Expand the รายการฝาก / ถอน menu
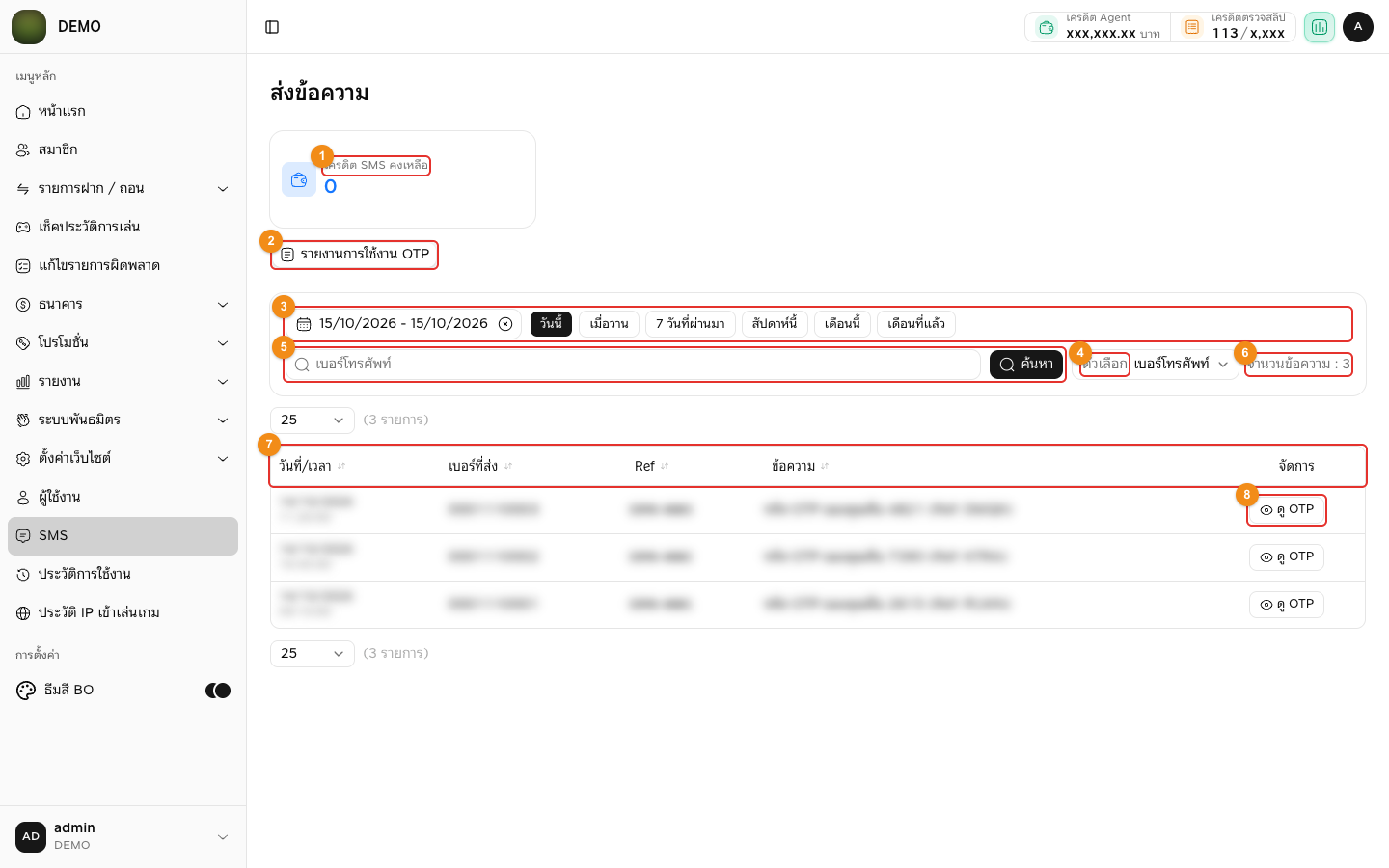The height and width of the screenshot is (868, 1389). tap(123, 189)
